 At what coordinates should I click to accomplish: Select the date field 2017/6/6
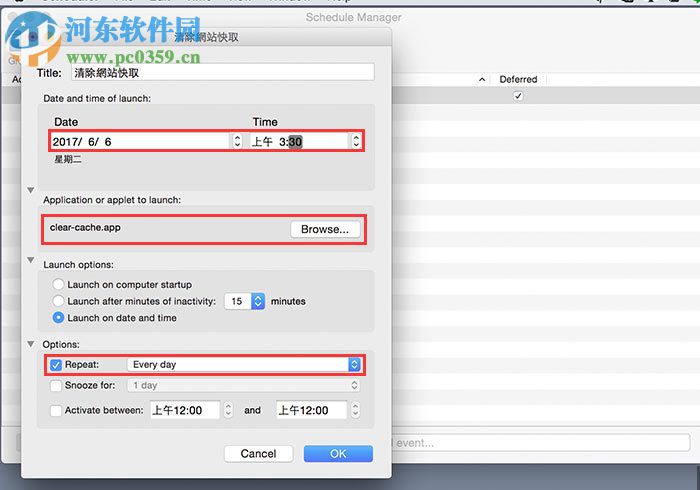141,141
